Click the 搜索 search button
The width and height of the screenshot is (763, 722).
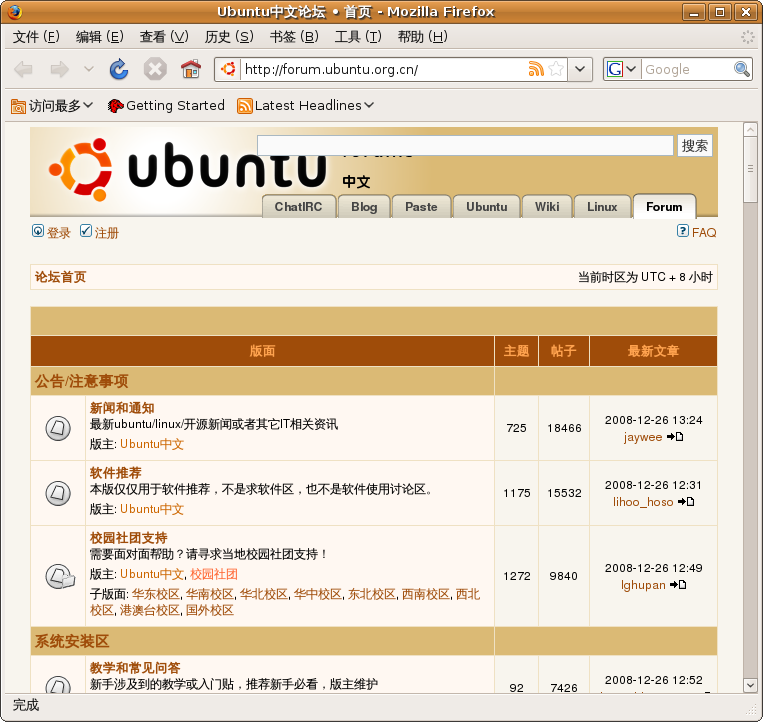coord(694,145)
